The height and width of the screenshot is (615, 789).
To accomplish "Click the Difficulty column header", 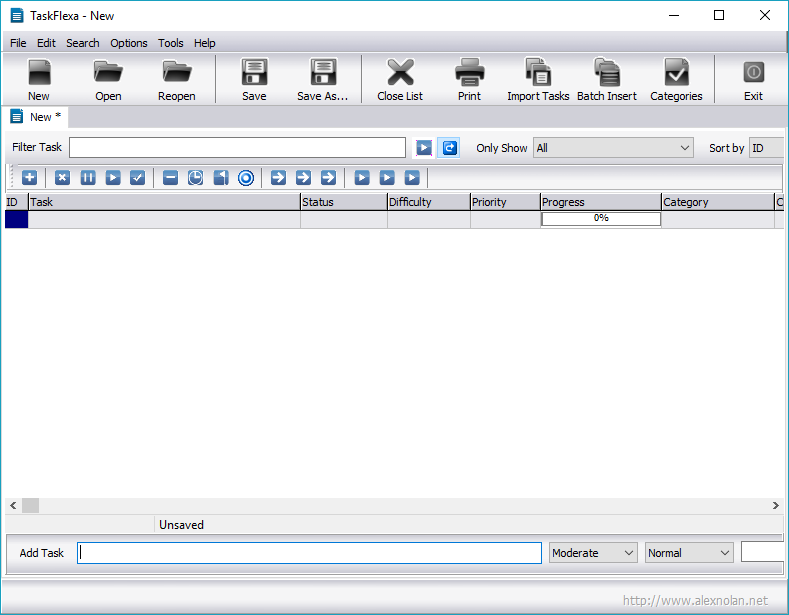I will coord(429,202).
